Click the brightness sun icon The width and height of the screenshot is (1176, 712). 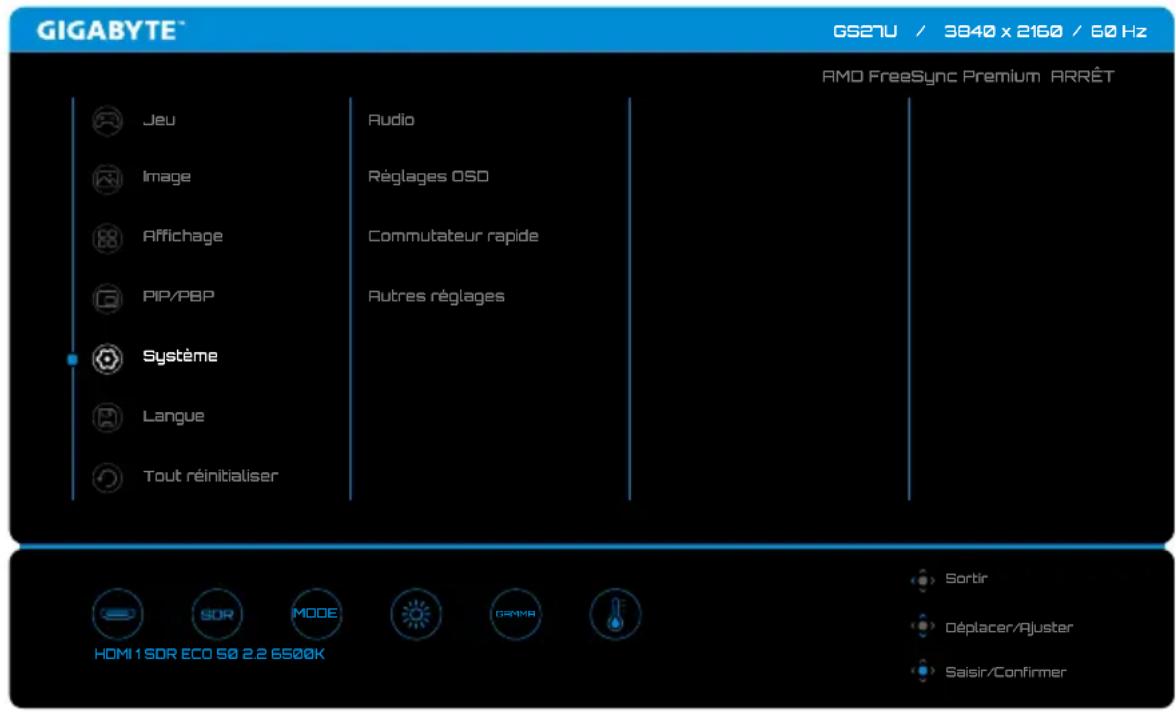pos(416,614)
